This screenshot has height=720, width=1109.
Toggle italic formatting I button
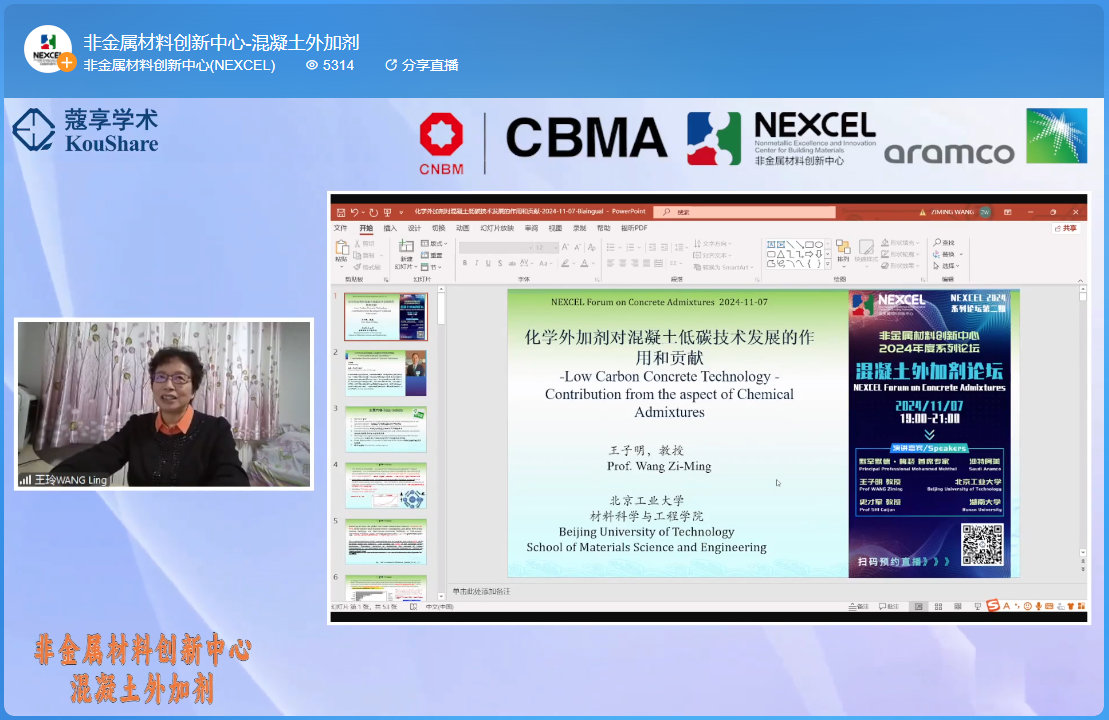(476, 263)
